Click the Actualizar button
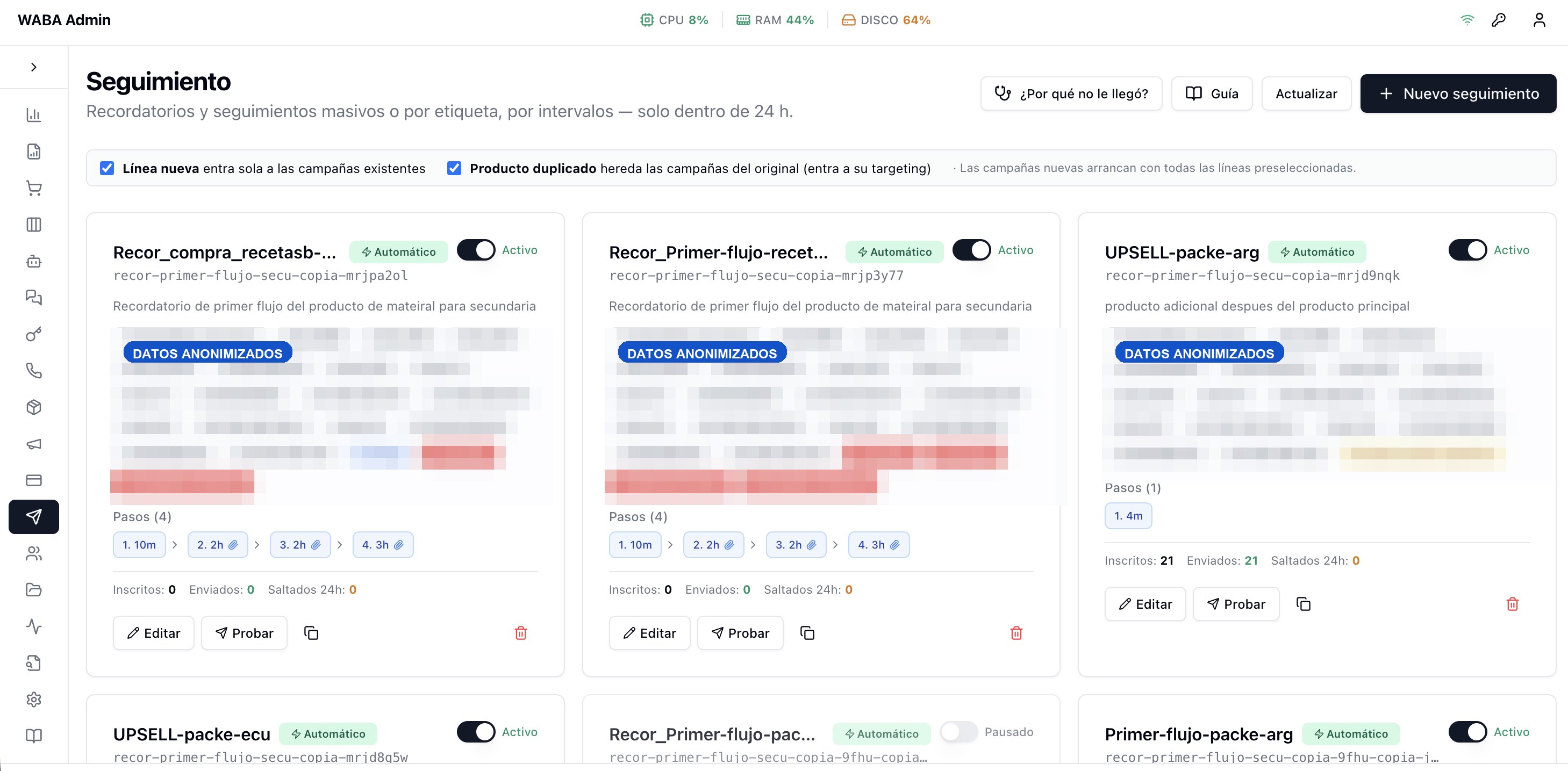The height and width of the screenshot is (771, 1568). tap(1306, 93)
